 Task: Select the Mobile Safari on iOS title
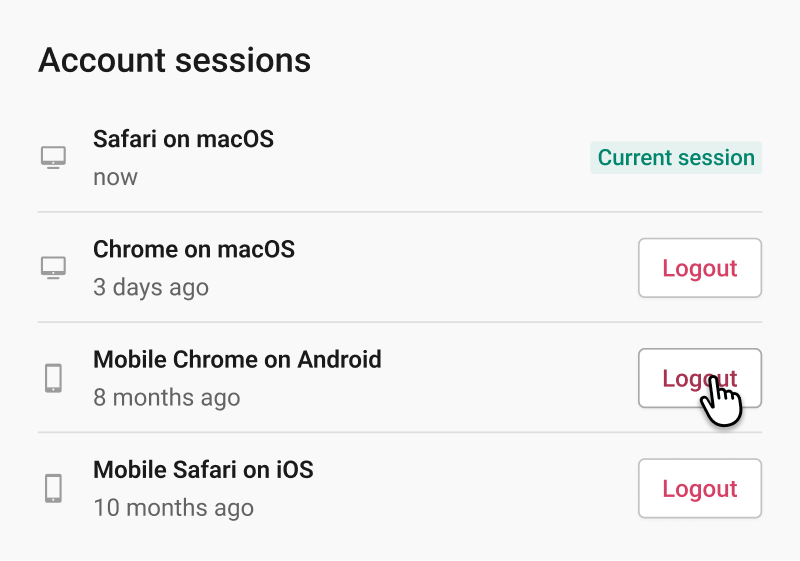coord(204,470)
